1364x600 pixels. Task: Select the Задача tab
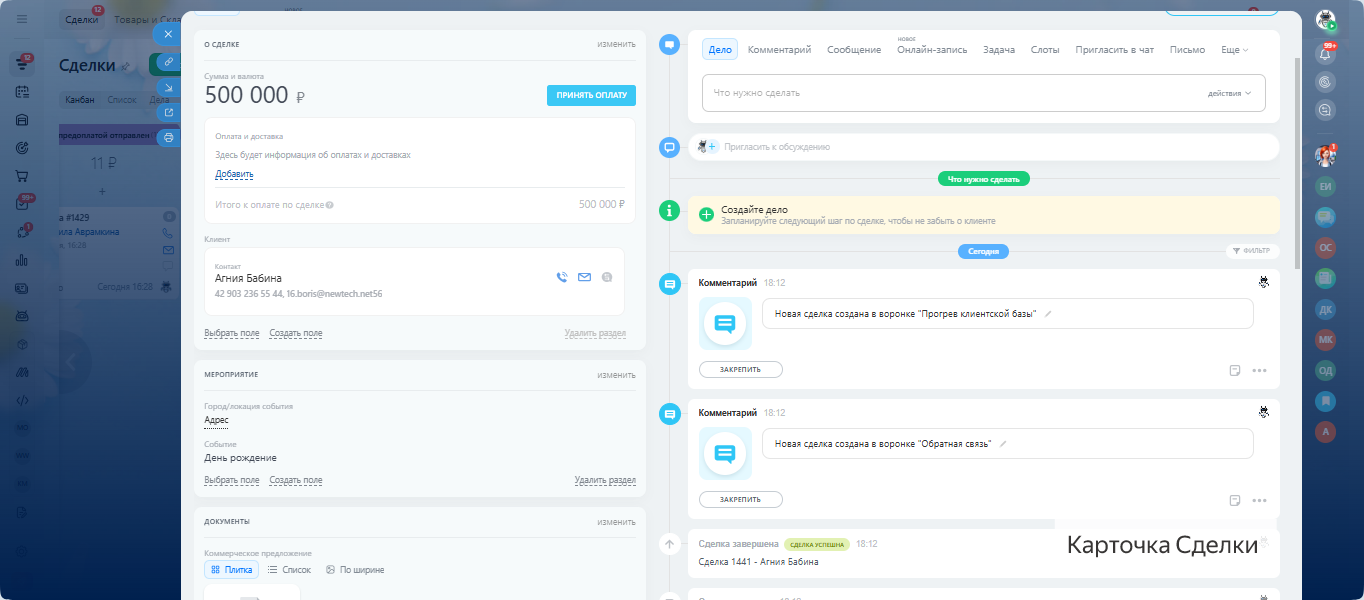[998, 50]
